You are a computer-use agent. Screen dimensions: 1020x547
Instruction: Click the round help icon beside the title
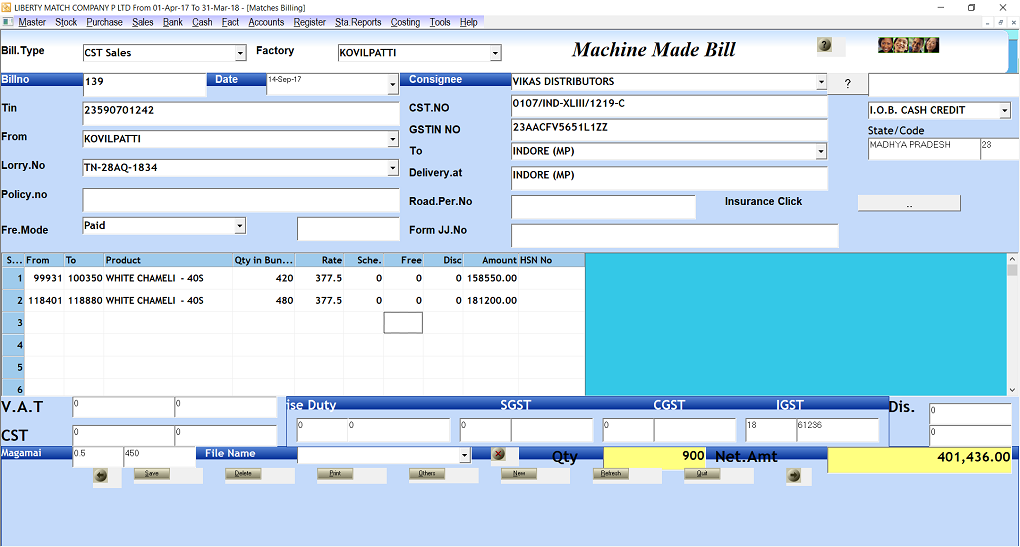pyautogui.click(x=825, y=45)
